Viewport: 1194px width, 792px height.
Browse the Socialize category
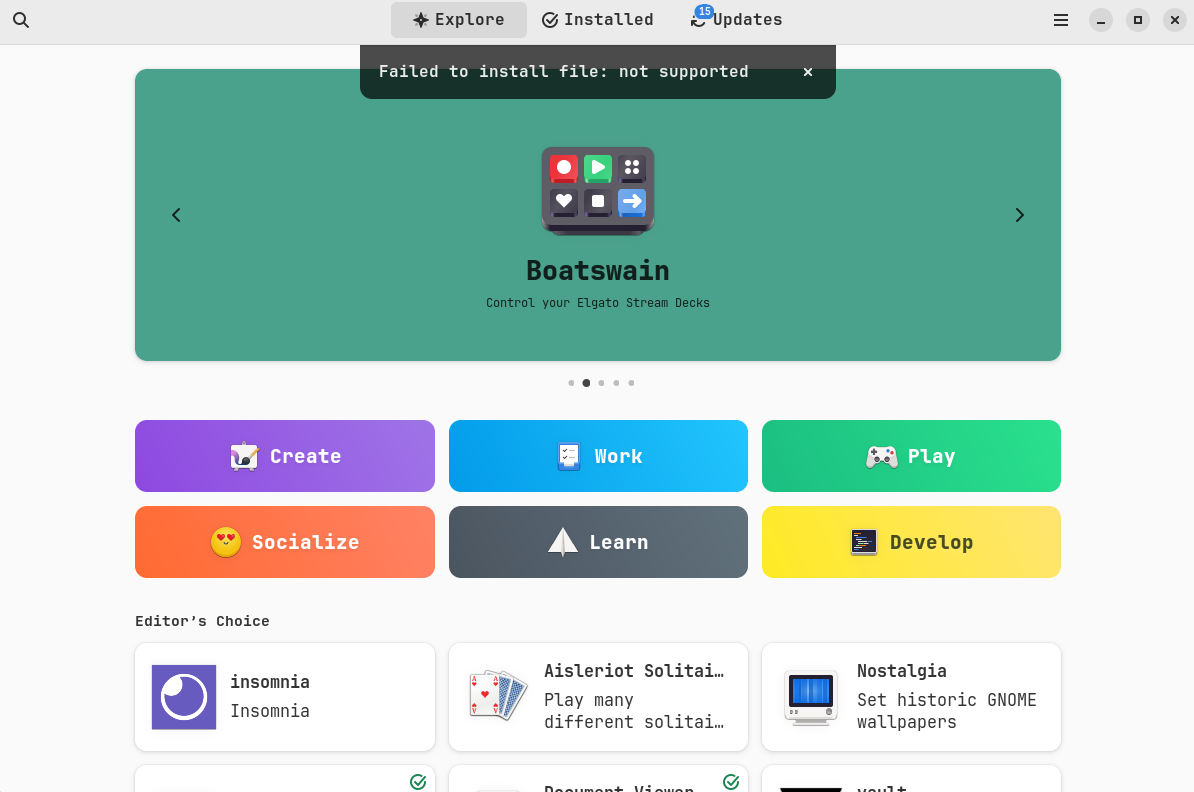[285, 542]
